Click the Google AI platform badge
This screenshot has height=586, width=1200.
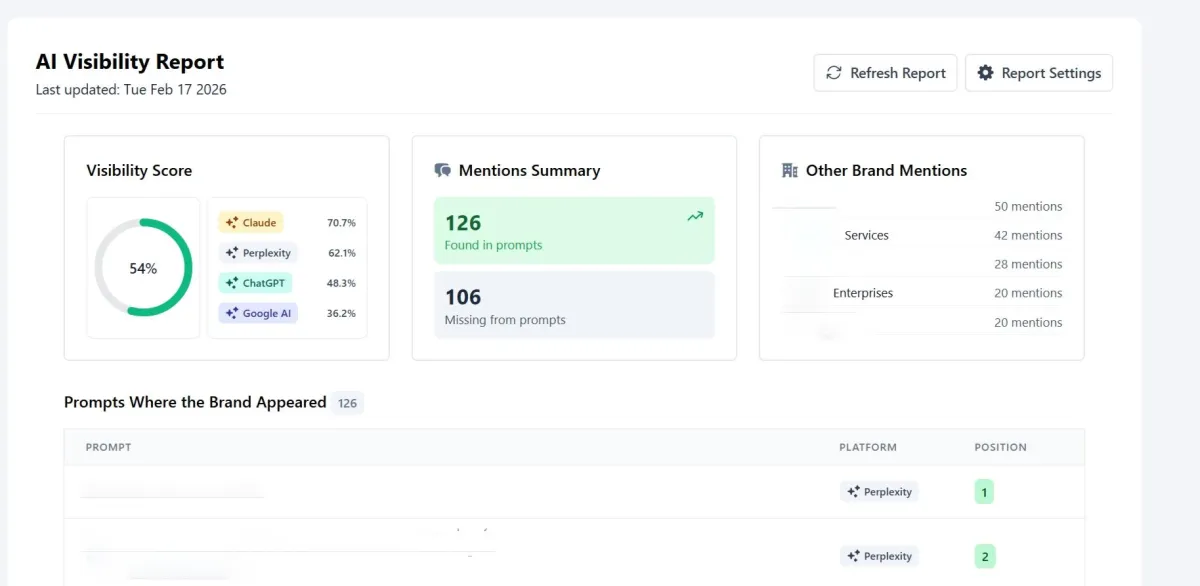[258, 313]
